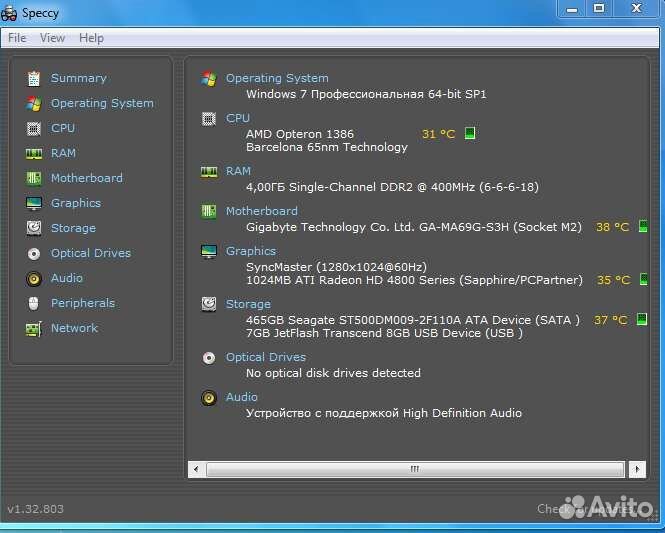Click the Operating System Windows flag sidebar icon

point(34,103)
